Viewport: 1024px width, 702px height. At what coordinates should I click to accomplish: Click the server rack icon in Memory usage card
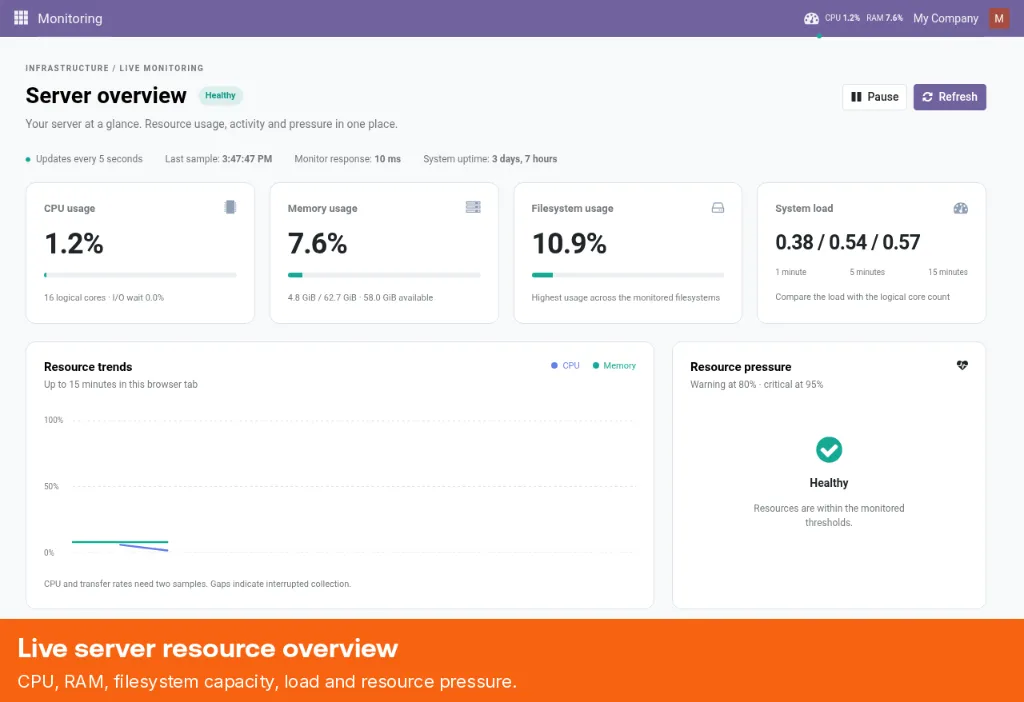tap(473, 207)
